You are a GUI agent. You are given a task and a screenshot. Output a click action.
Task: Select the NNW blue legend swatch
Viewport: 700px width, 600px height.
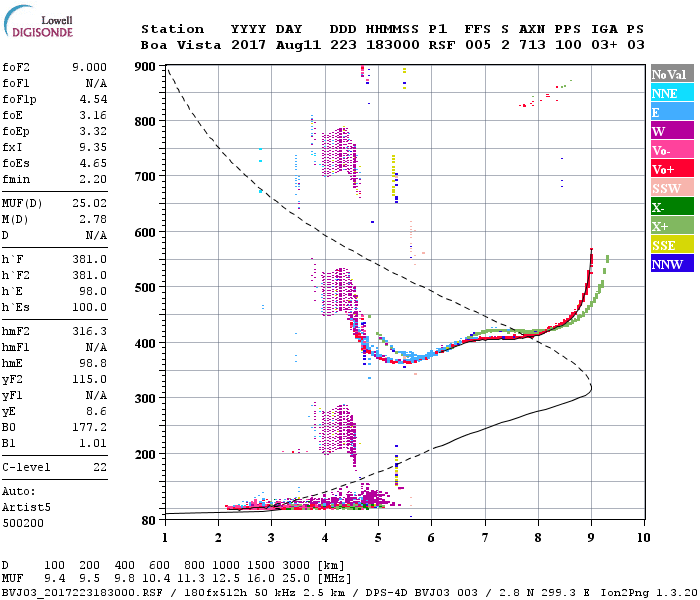pyautogui.click(x=672, y=263)
